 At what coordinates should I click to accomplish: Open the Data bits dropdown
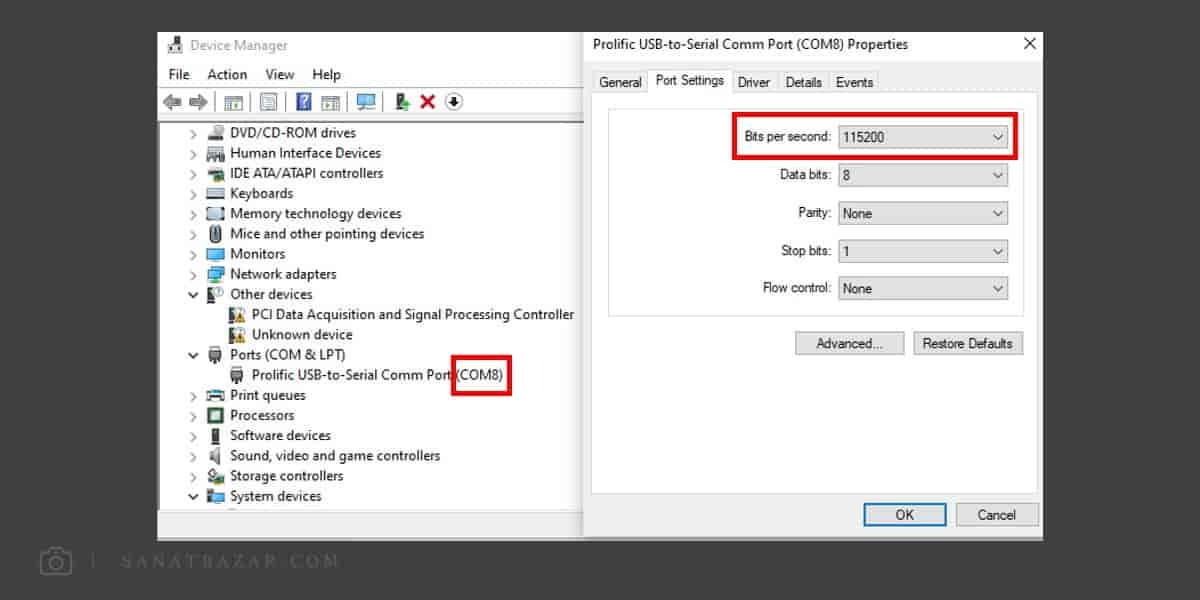(923, 175)
